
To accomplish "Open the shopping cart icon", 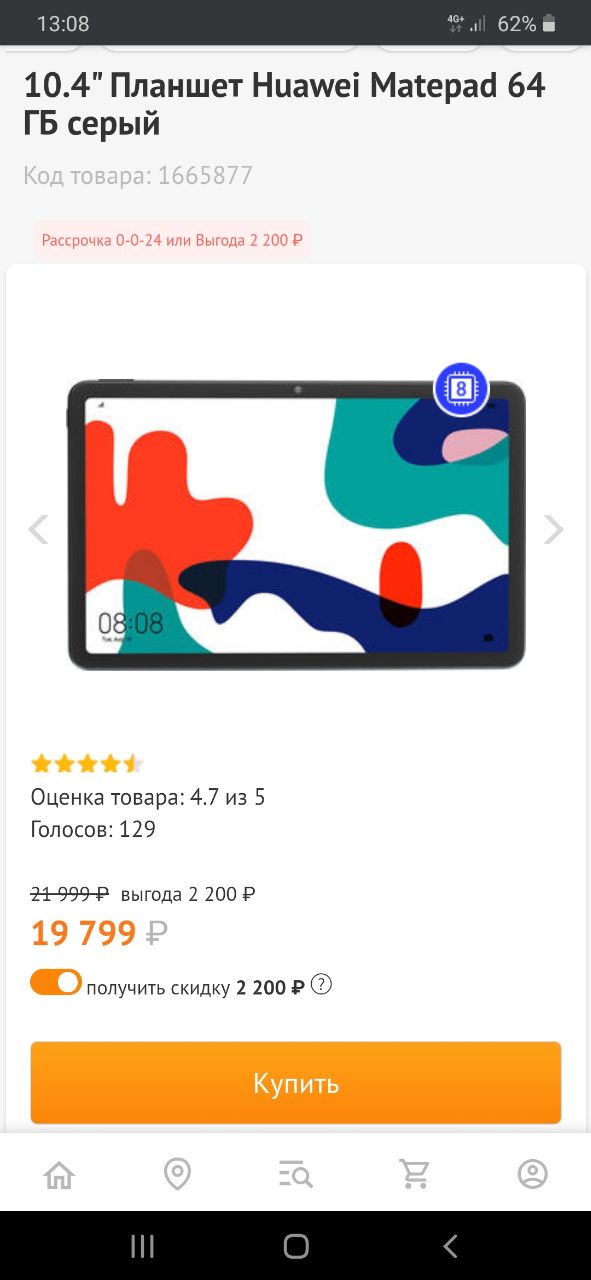I will click(x=413, y=1173).
